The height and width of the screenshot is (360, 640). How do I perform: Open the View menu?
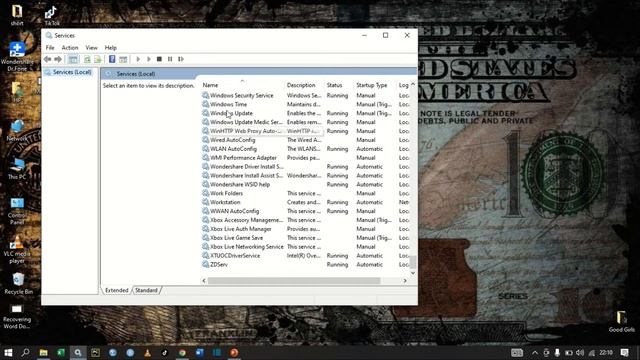coord(91,48)
